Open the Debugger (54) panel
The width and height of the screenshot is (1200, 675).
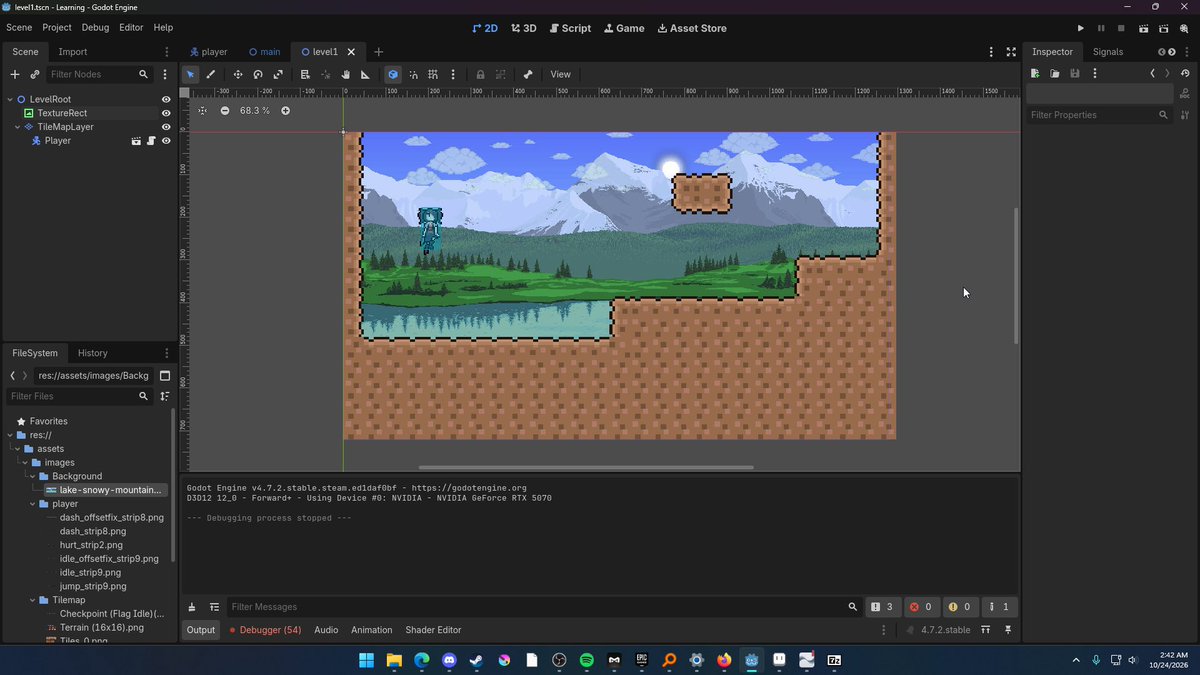pyautogui.click(x=265, y=630)
